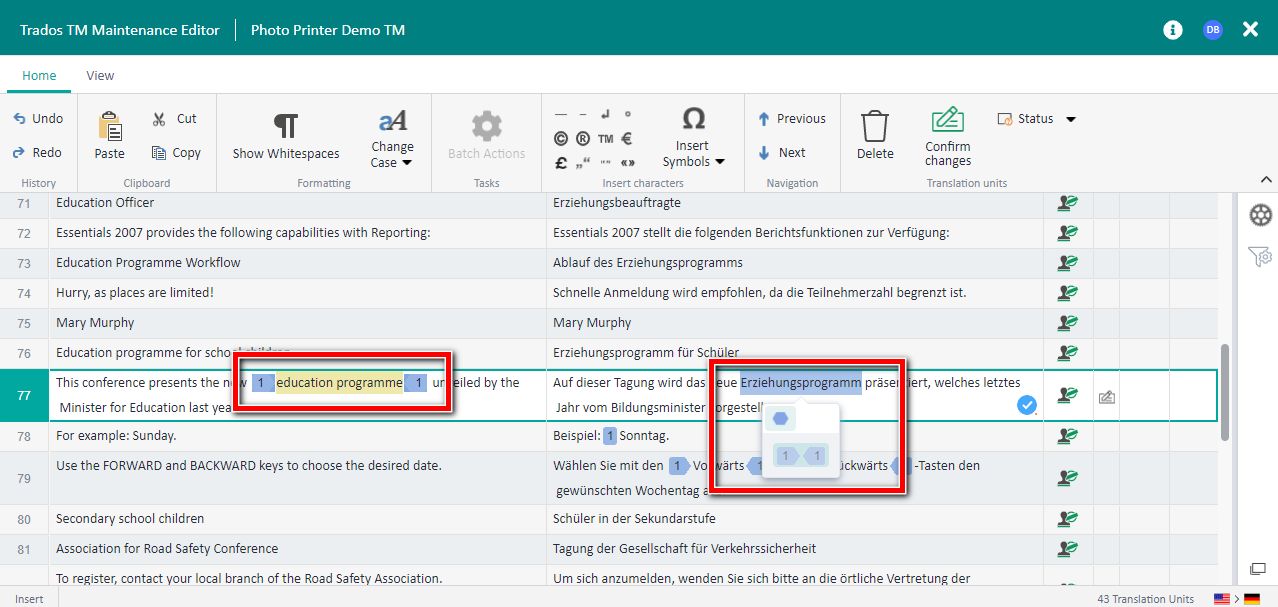Switch to the Home tab
This screenshot has width=1278, height=607.
(x=39, y=75)
